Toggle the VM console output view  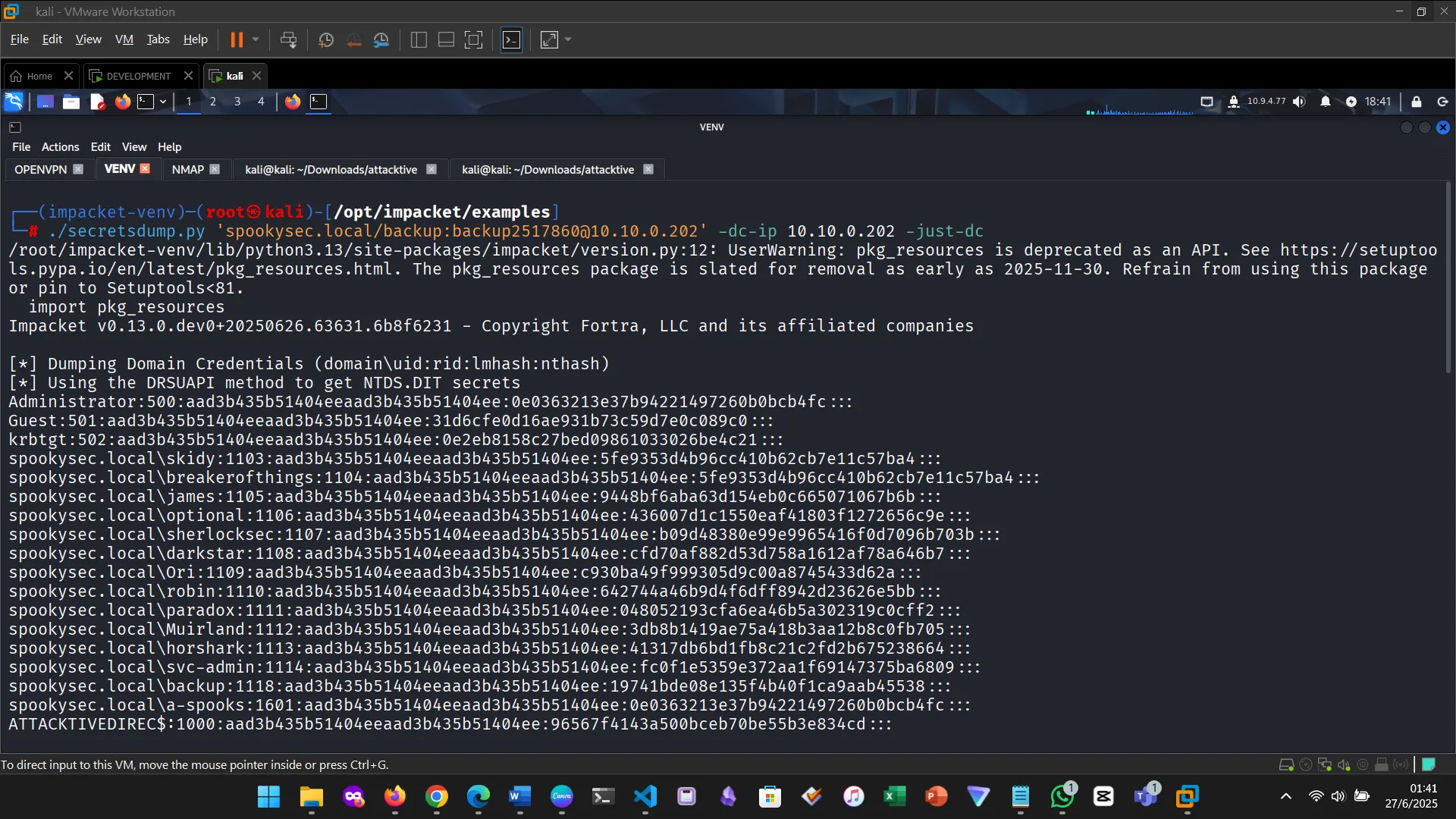coord(512,39)
